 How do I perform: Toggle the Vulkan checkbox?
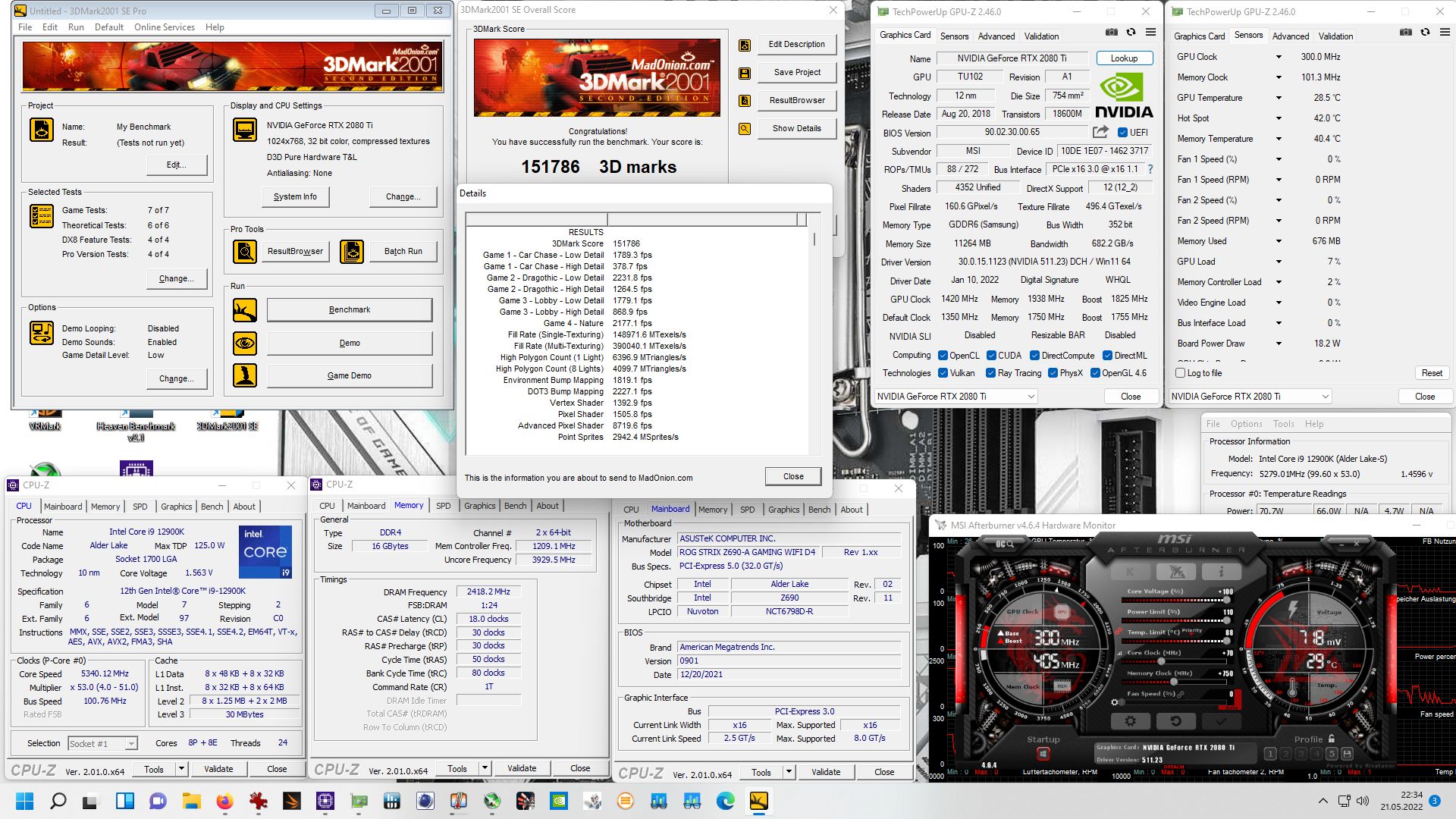click(943, 373)
